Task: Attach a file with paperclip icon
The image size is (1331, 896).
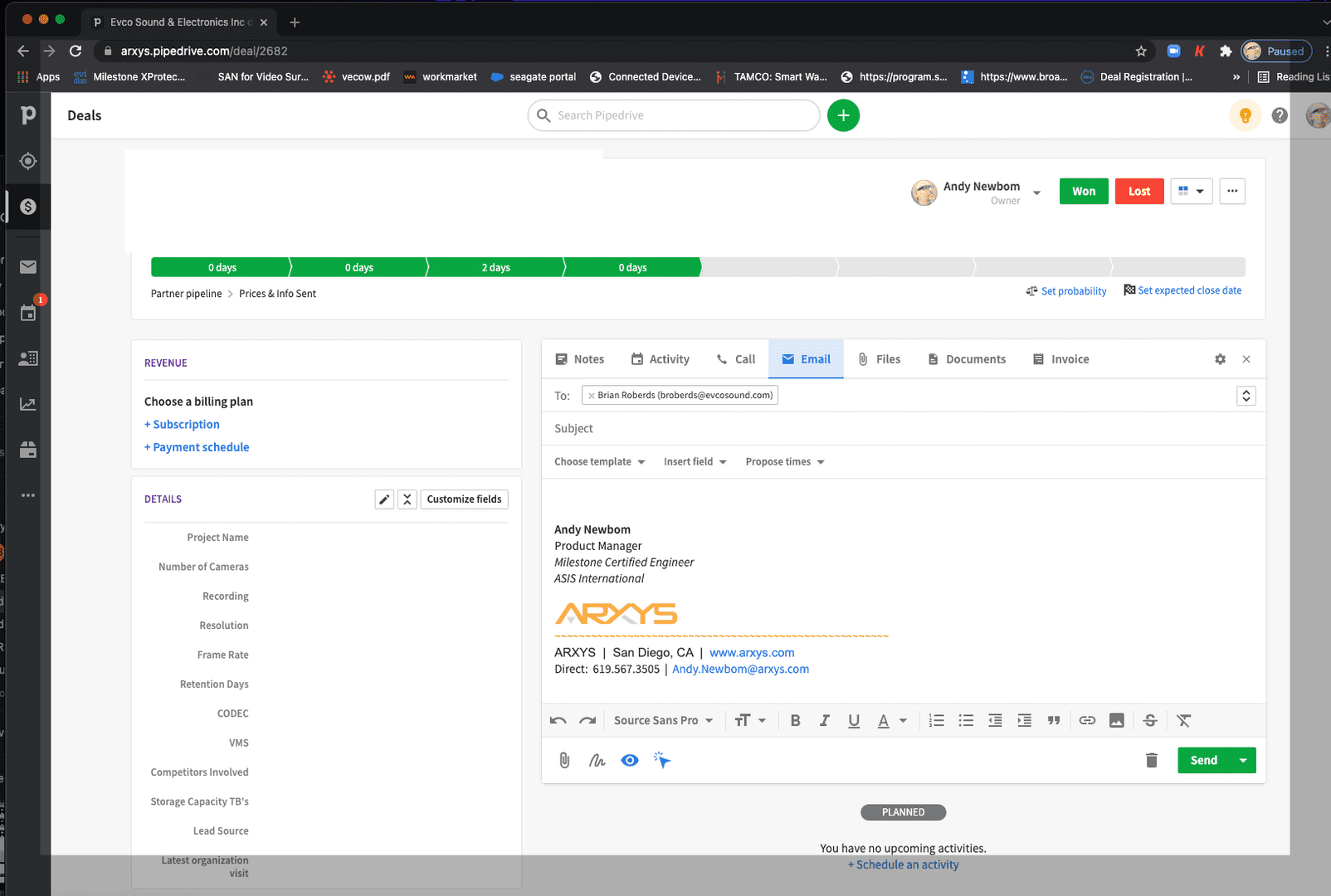Action: [564, 760]
